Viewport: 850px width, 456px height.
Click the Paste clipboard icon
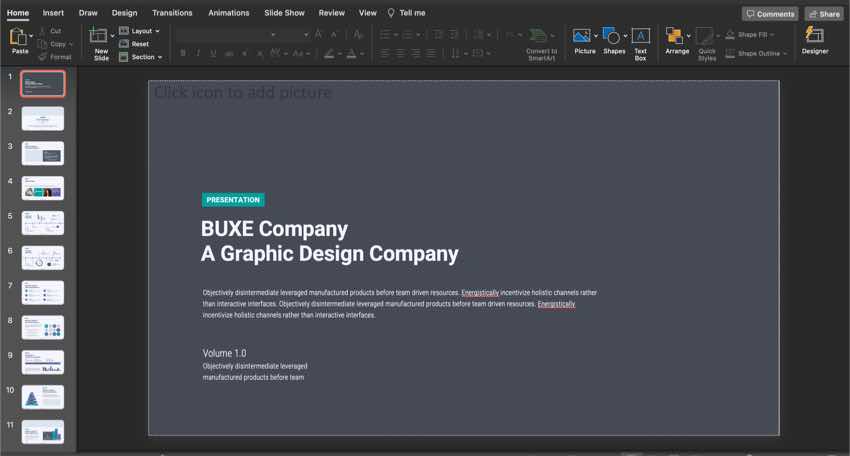(18, 37)
